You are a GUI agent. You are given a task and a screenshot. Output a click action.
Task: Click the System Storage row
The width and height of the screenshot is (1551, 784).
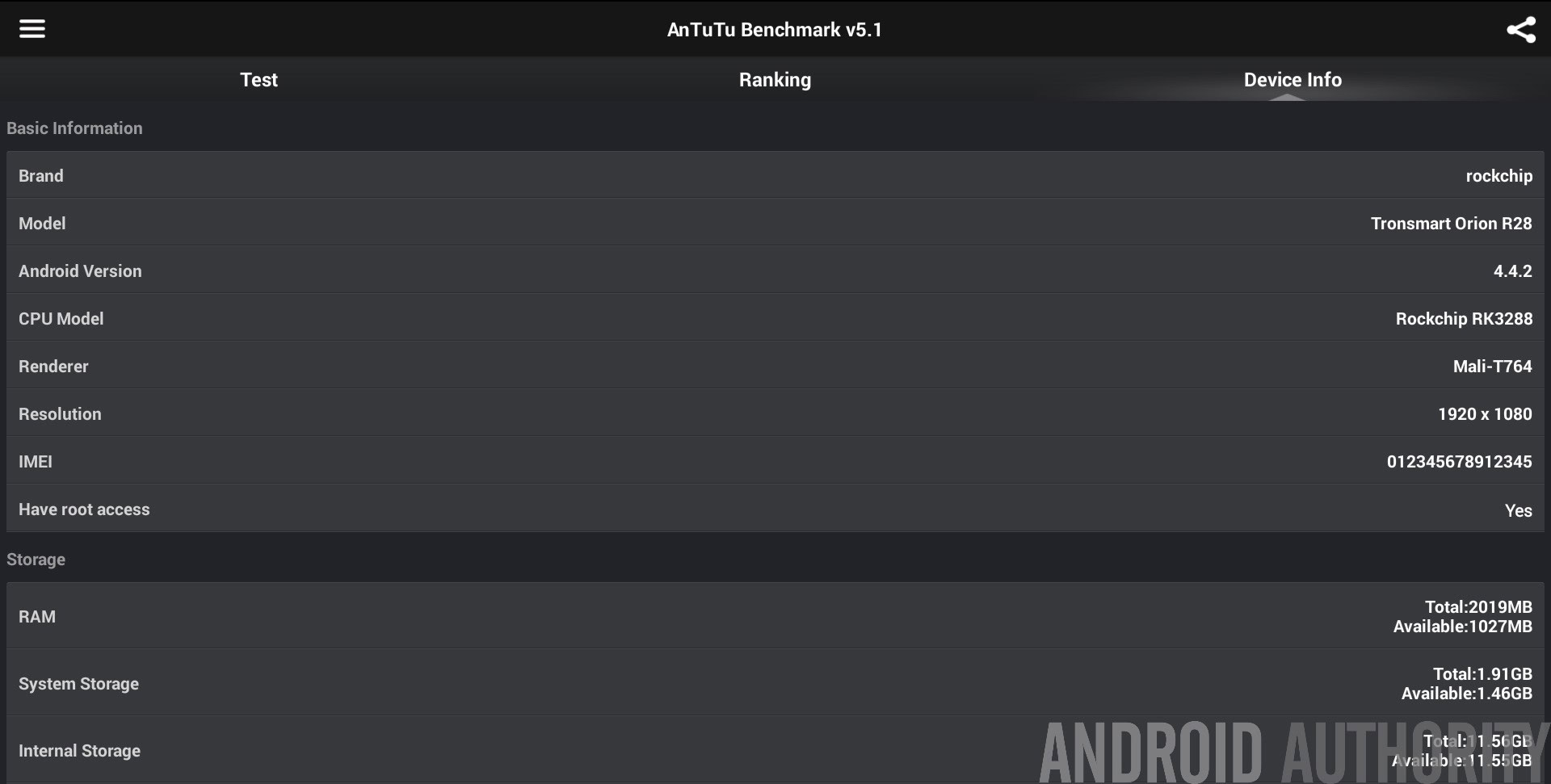(775, 683)
